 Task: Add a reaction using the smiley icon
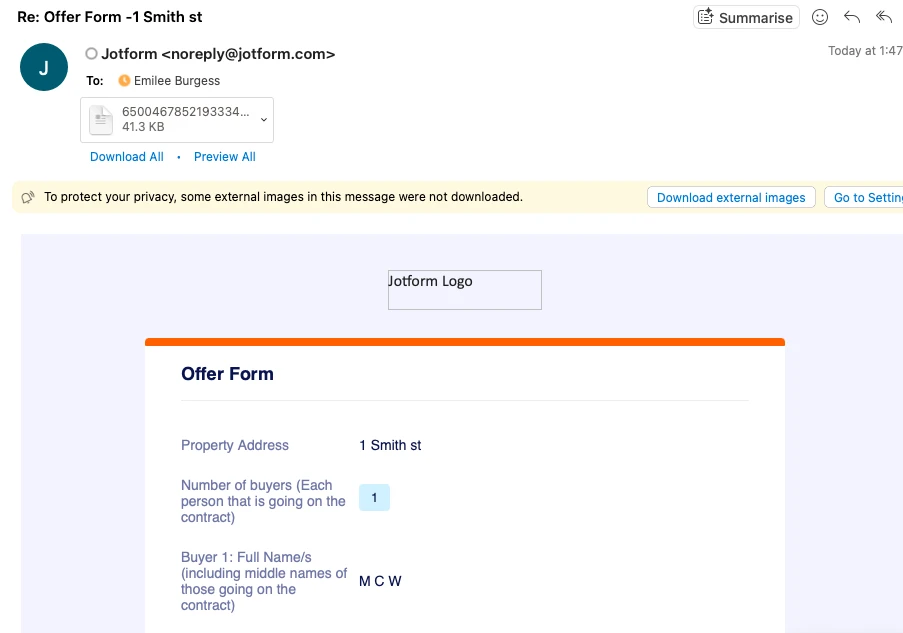coord(820,16)
